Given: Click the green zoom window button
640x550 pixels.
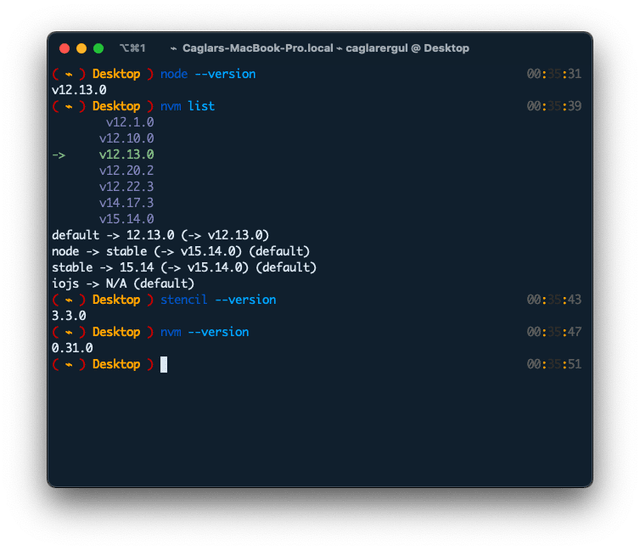Looking at the screenshot, I should 98,49.
